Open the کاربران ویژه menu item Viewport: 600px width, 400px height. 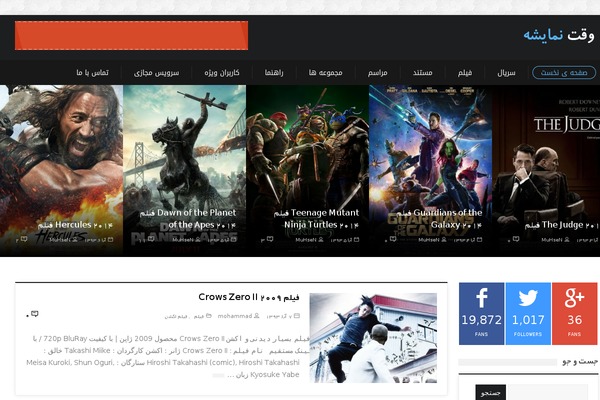point(222,72)
